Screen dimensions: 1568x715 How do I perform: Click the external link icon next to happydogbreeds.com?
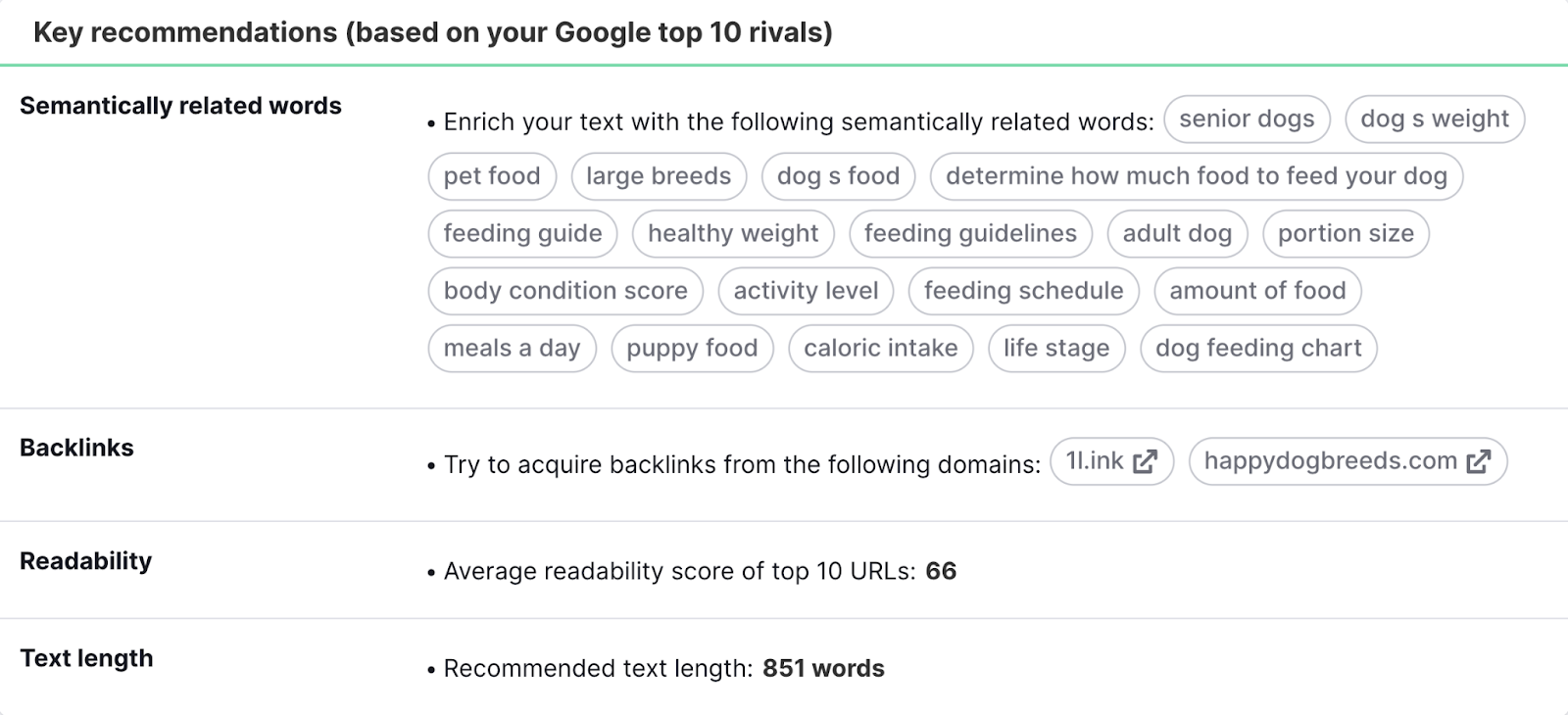point(1478,460)
